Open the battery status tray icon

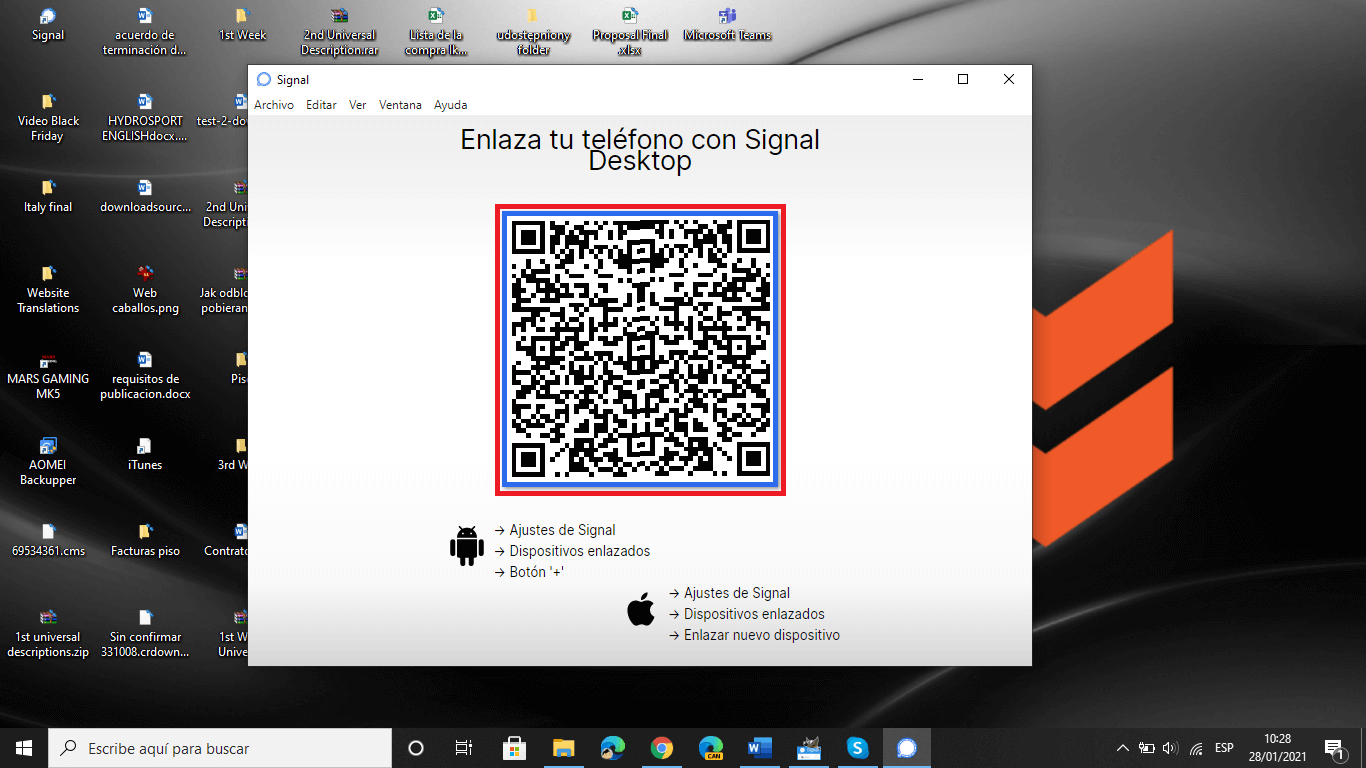coord(1147,748)
